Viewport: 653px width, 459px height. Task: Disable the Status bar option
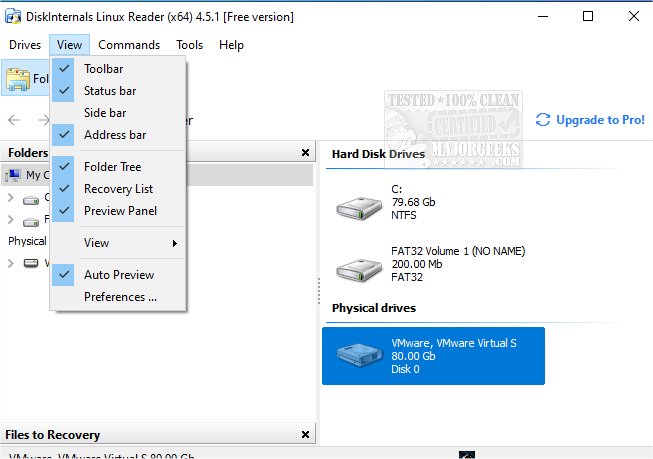click(x=118, y=91)
